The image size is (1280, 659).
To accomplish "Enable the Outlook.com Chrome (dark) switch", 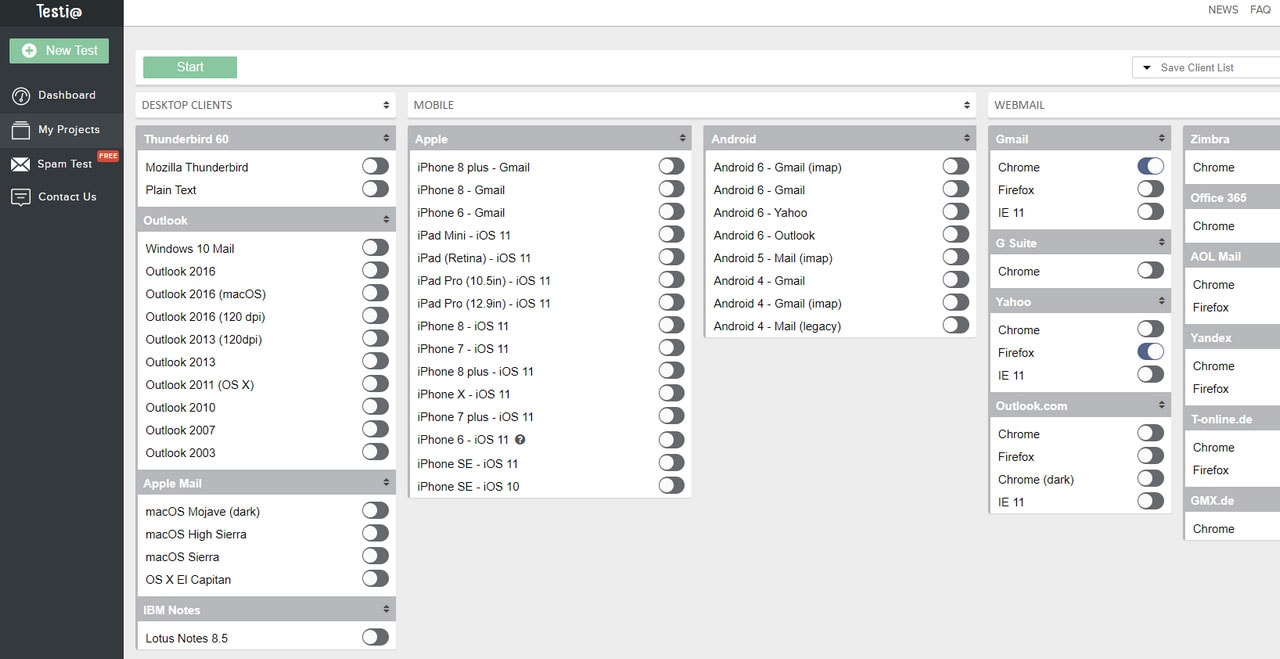I will click(1150, 479).
